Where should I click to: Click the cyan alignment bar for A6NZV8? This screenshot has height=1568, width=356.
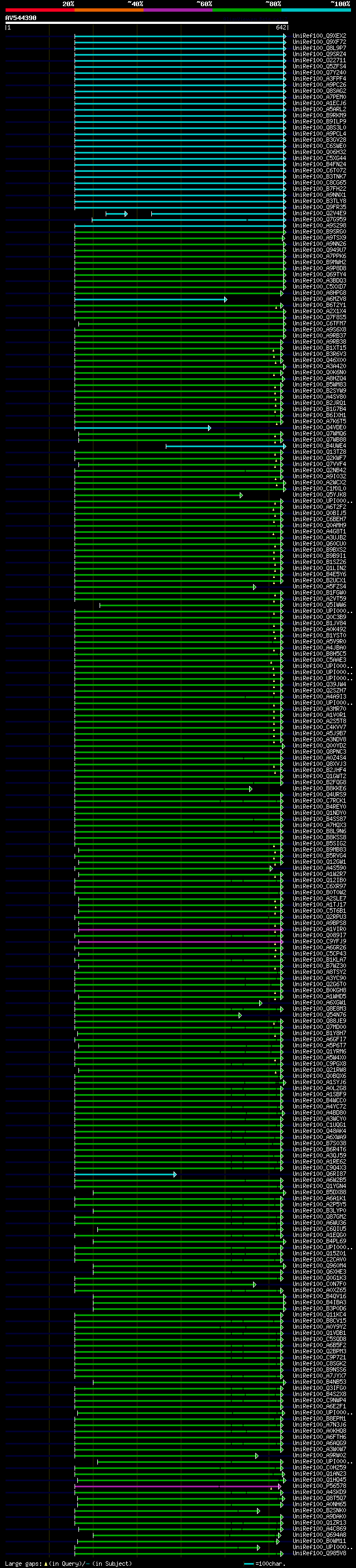150,299
